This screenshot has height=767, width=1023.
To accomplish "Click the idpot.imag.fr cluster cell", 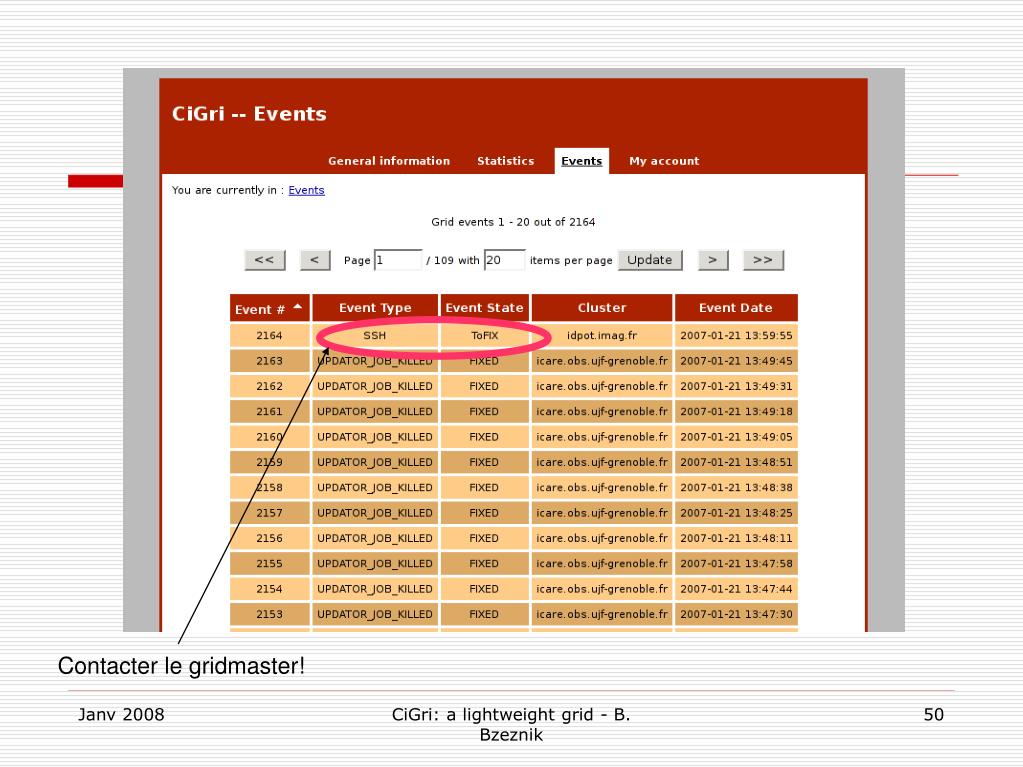I will pyautogui.click(x=602, y=335).
